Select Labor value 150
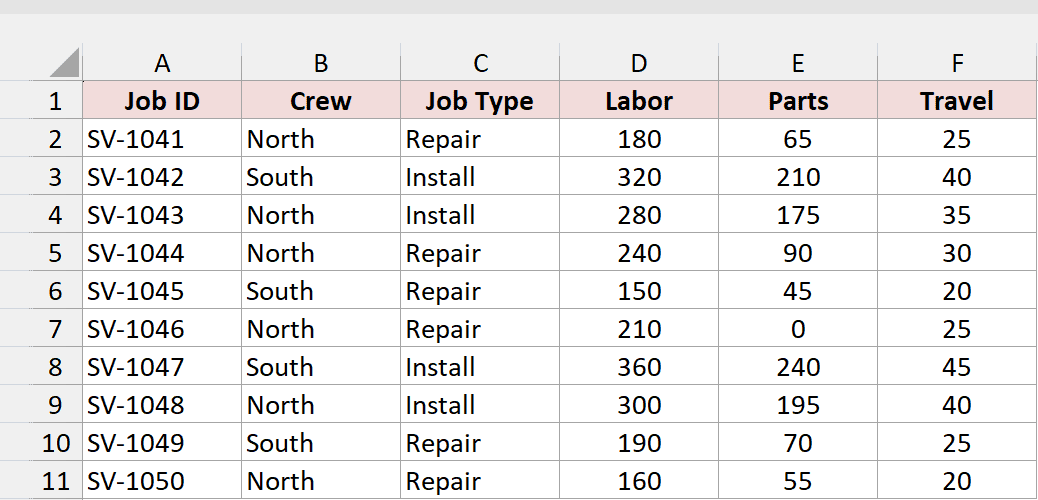The image size is (1038, 500). point(639,291)
